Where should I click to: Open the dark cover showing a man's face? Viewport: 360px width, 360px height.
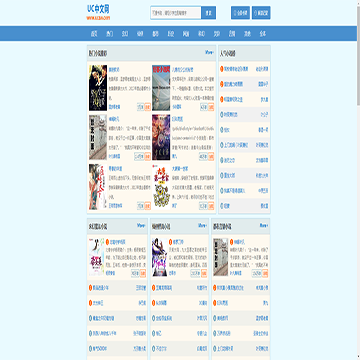click(98, 88)
